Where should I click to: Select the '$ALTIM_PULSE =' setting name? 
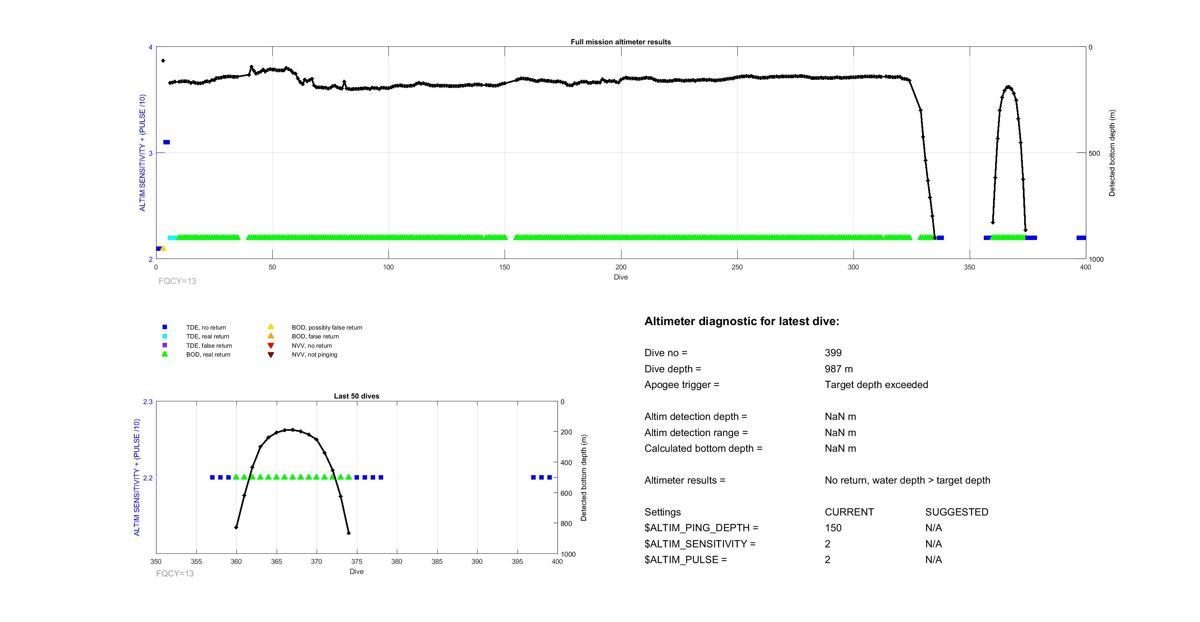pyautogui.click(x=686, y=560)
